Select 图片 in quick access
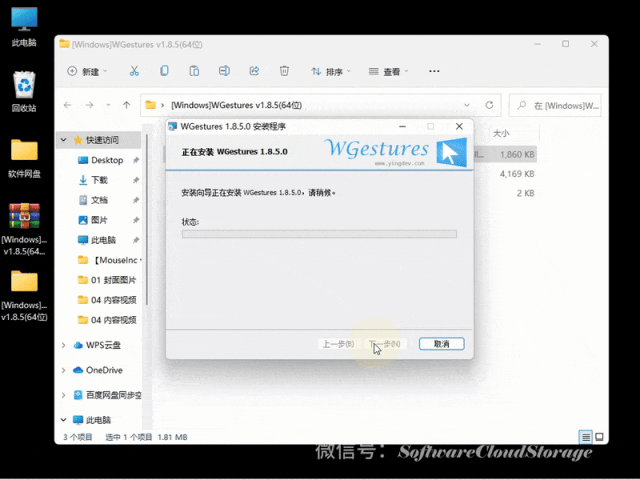 [99, 220]
